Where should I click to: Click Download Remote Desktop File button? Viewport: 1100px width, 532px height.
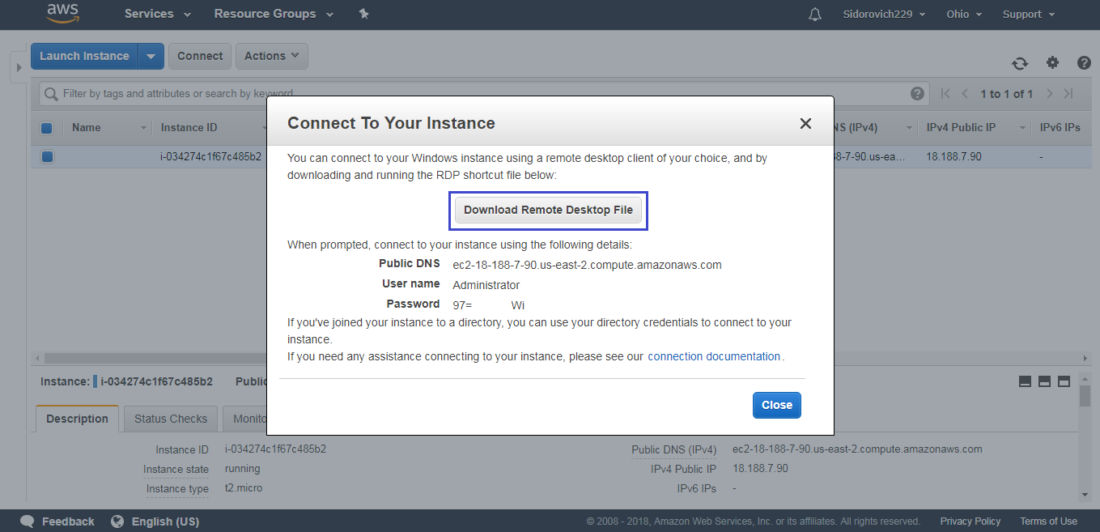548,210
